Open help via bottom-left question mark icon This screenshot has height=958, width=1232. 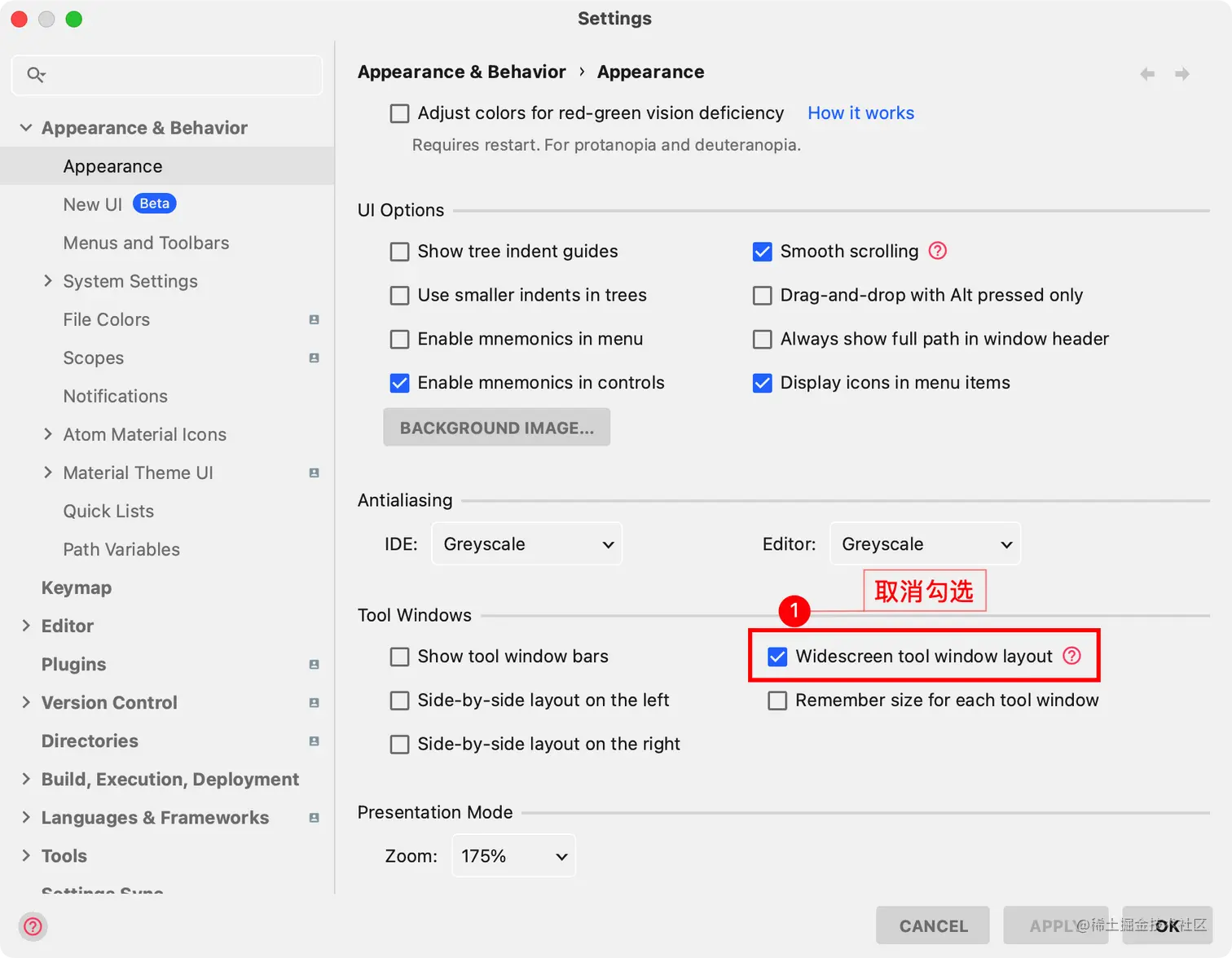click(x=33, y=926)
